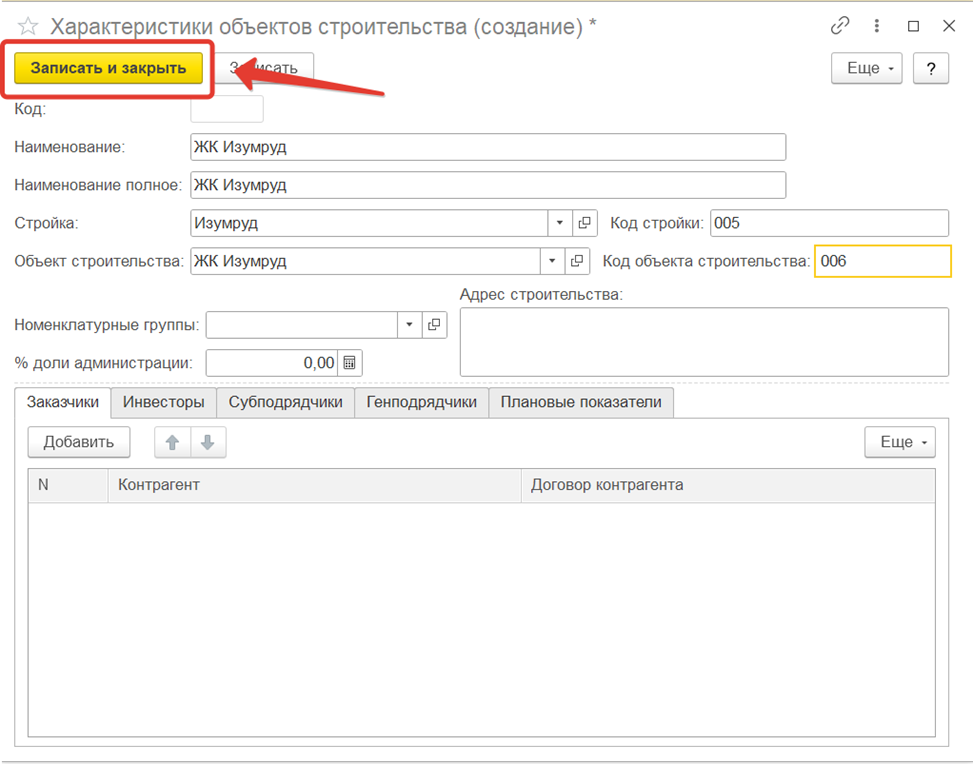
Task: Switch to the Плановые показатели tab
Action: 581,402
